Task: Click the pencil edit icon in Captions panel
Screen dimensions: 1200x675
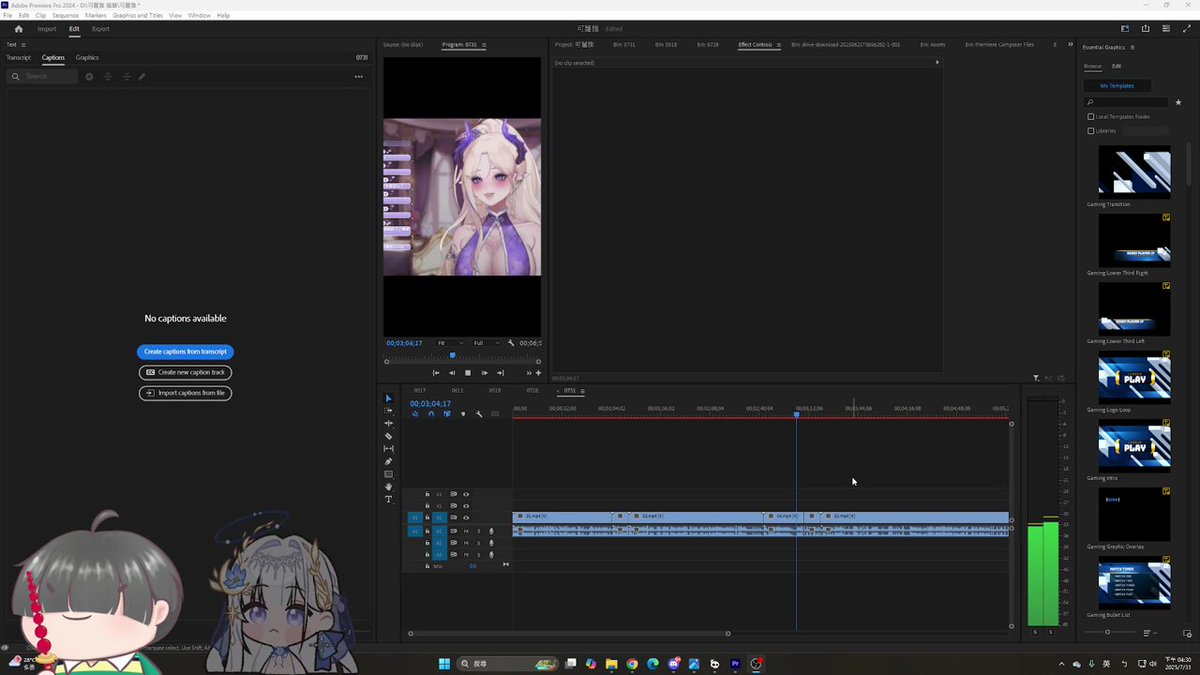Action: tap(142, 77)
